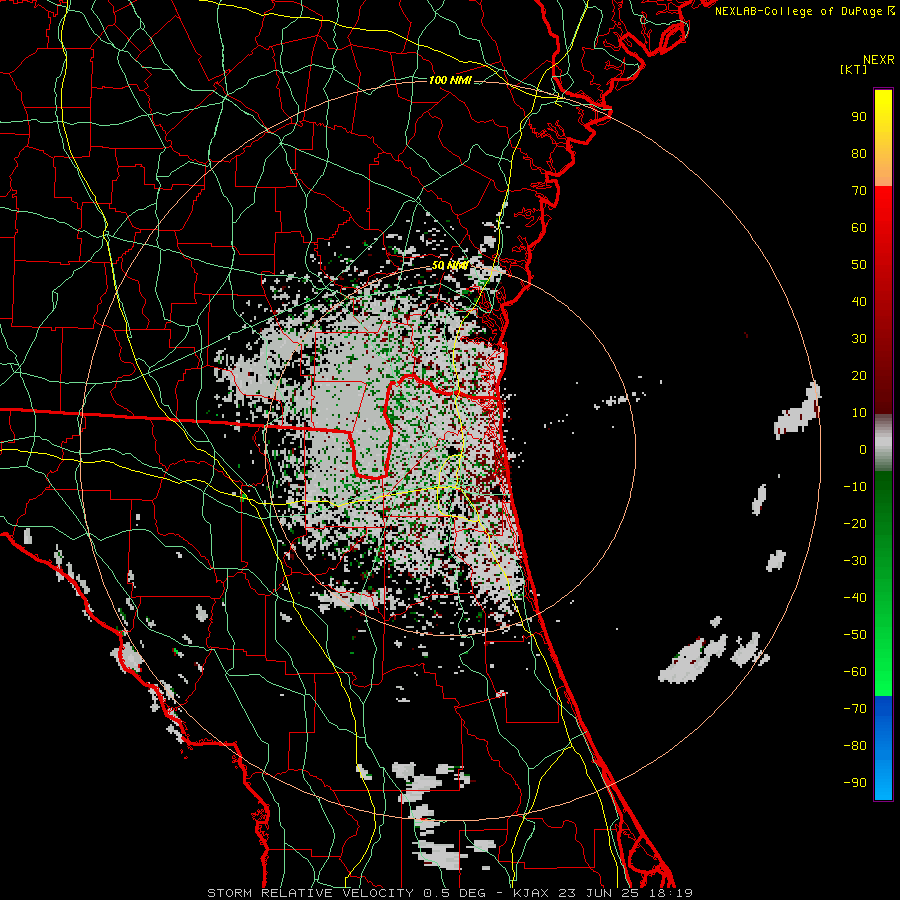The width and height of the screenshot is (900, 900).
Task: Click the "-40" value on the velocity scale
Action: [855, 598]
